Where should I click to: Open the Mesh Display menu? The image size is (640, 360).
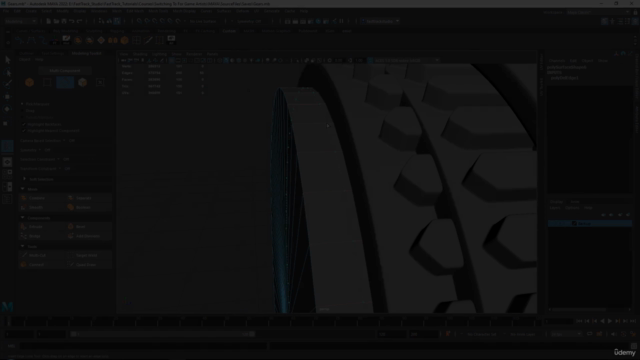(x=184, y=11)
